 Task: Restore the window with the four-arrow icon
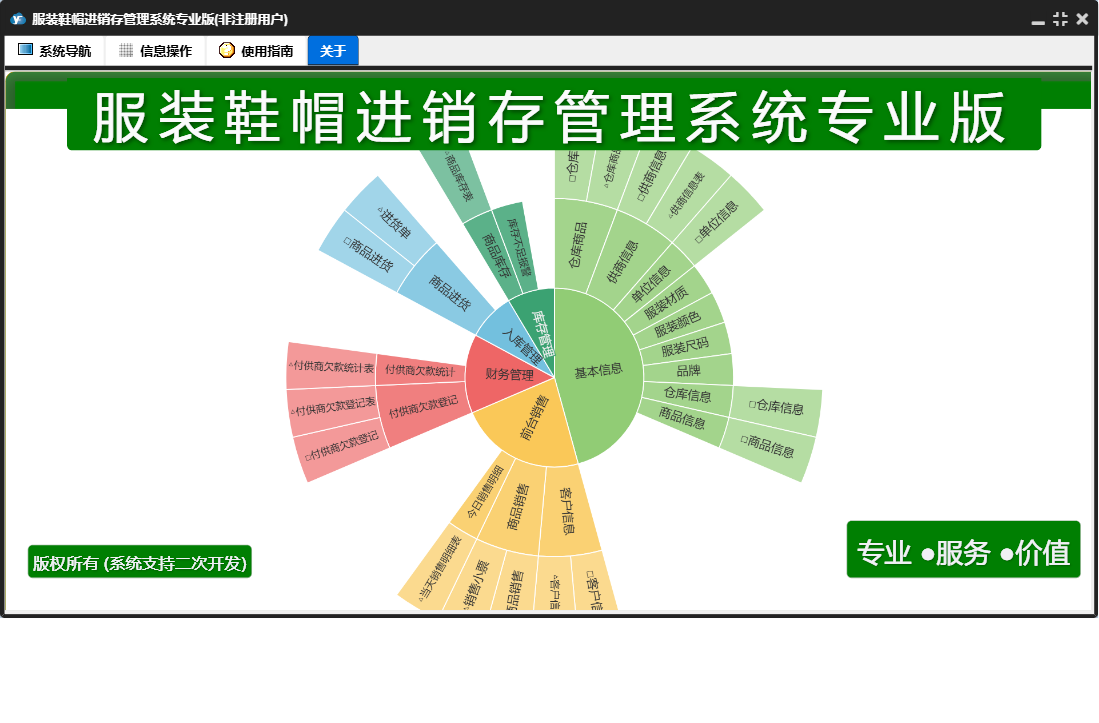[1060, 19]
